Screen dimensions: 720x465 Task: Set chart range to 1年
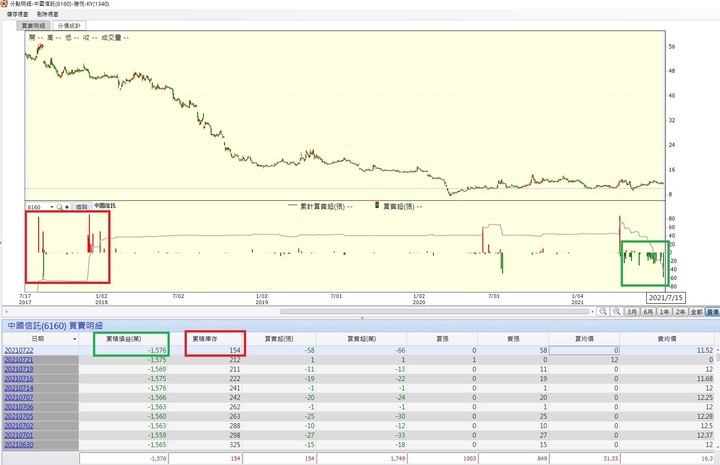point(664,312)
